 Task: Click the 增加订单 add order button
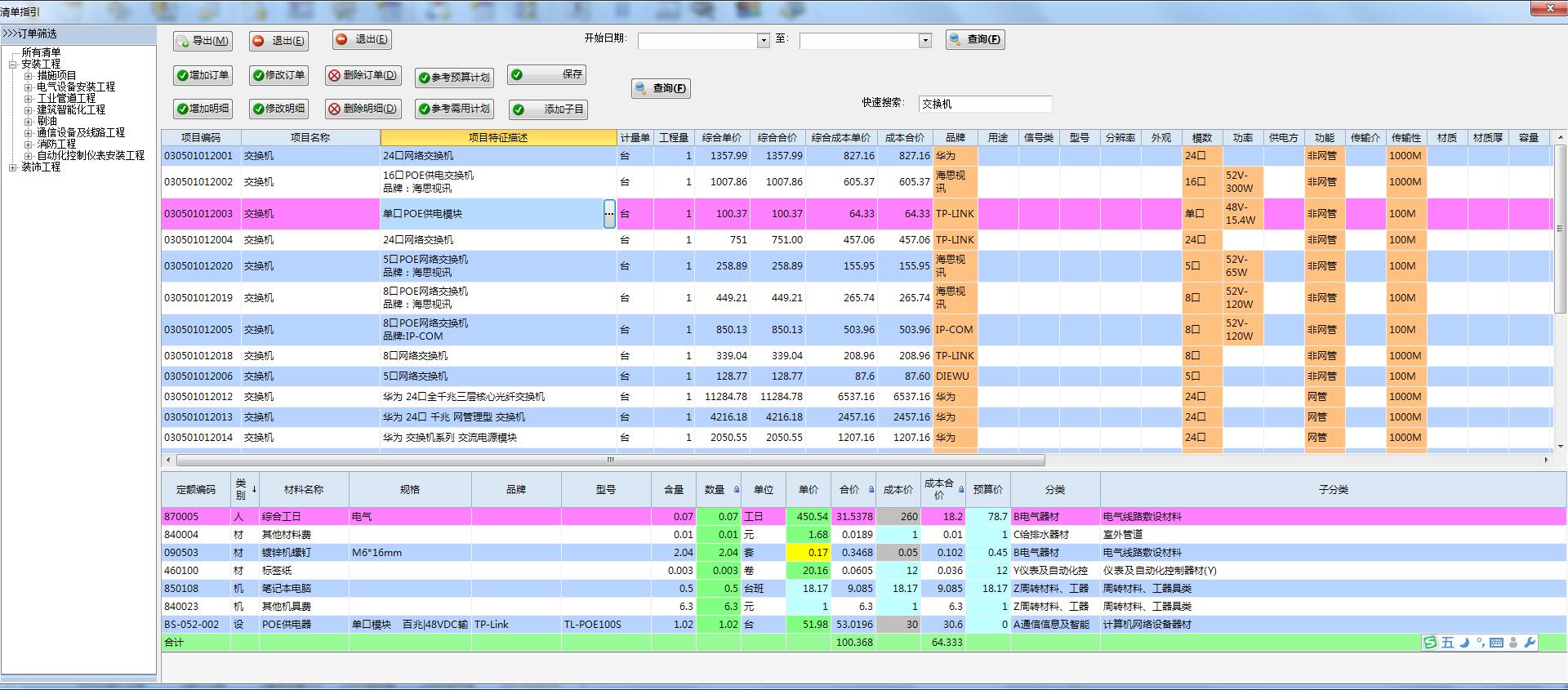(x=202, y=75)
